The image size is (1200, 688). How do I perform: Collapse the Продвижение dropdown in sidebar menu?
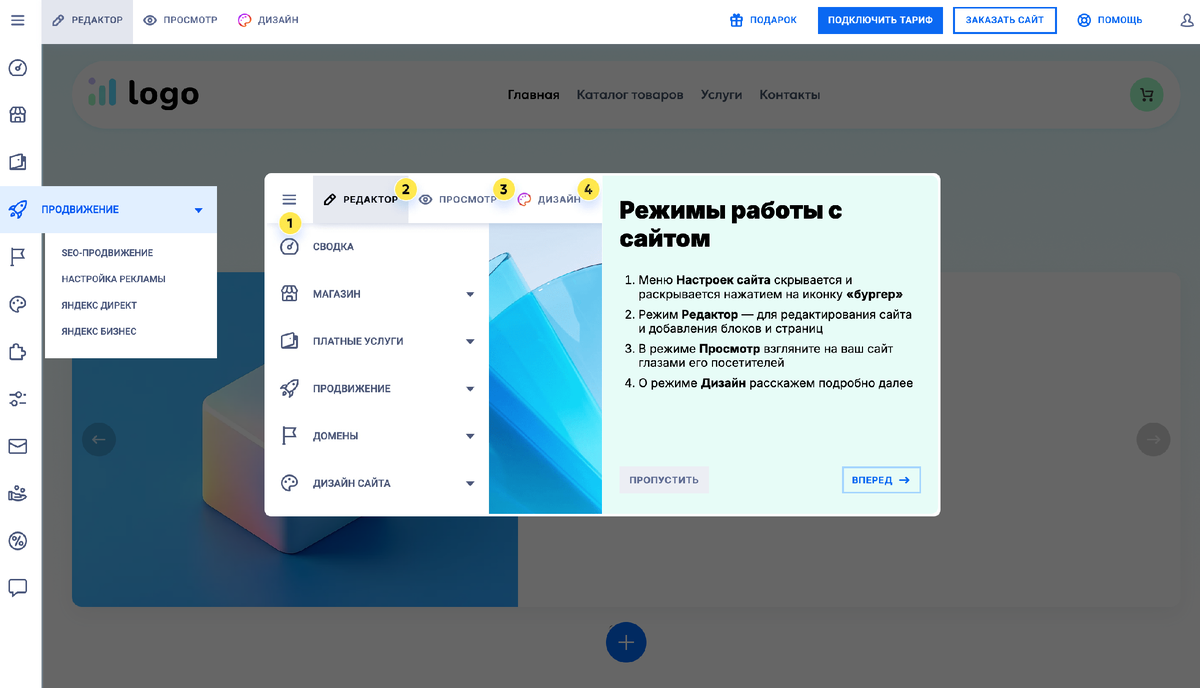tap(197, 210)
